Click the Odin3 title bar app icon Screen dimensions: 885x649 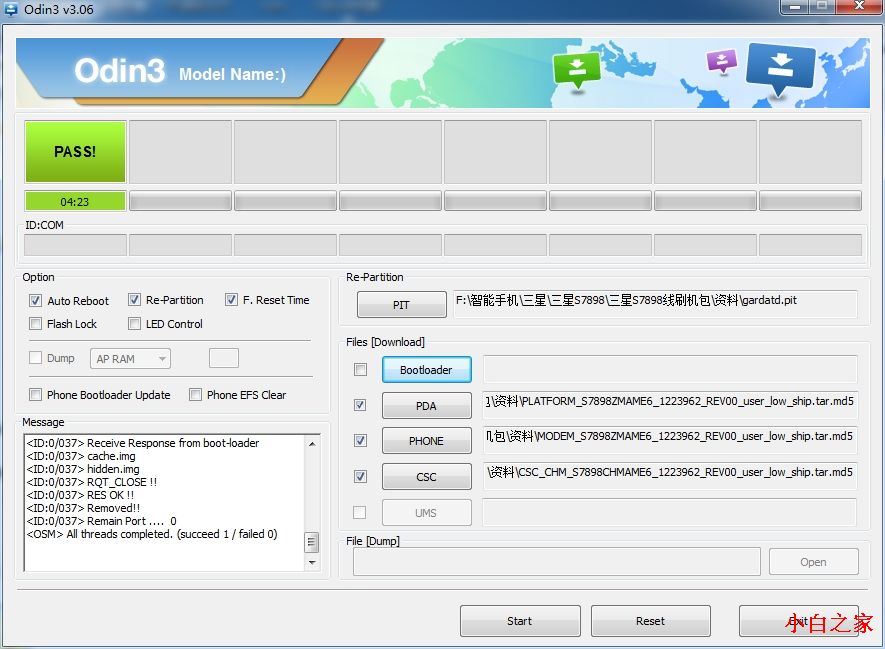point(11,9)
